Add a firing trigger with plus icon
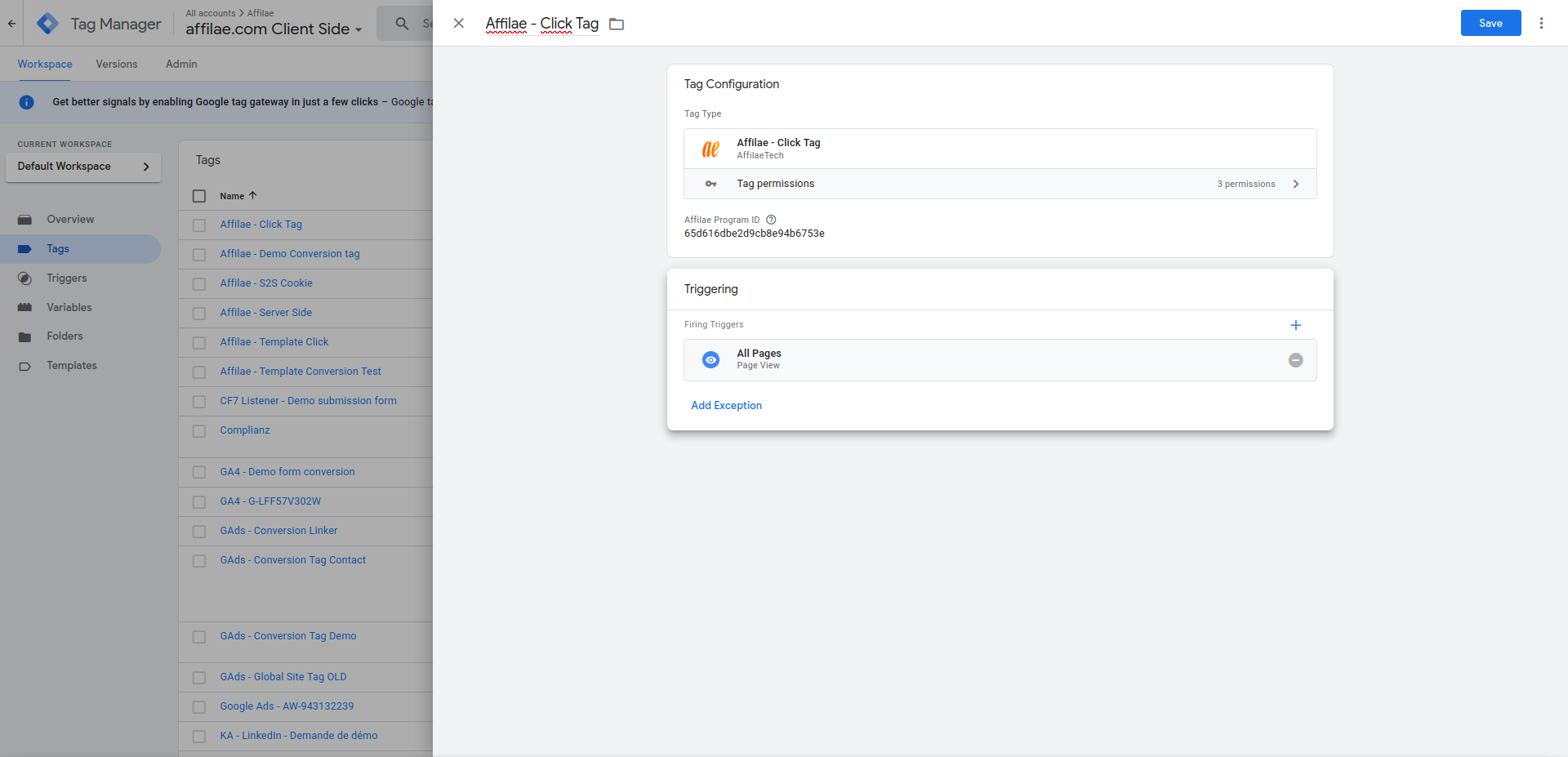This screenshot has width=1568, height=757. [x=1295, y=325]
